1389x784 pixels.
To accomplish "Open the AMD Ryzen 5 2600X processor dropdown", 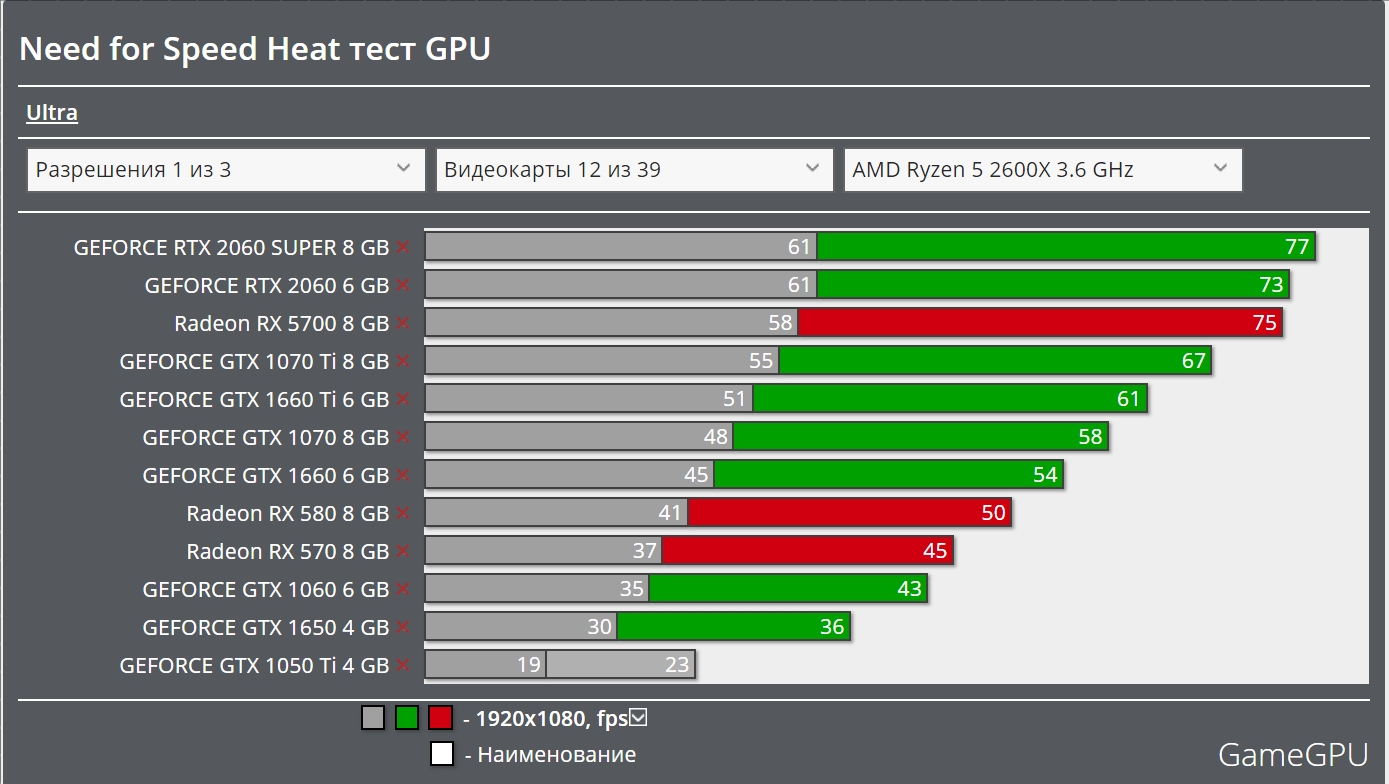I will point(1042,170).
